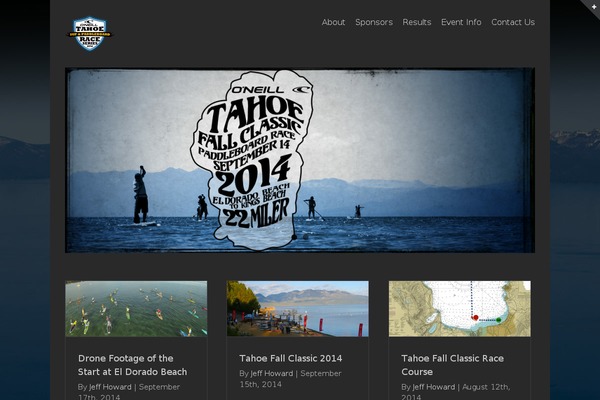600x400 pixels.
Task: Click the 'September 17th, 2014' date text
Action: 129,392
